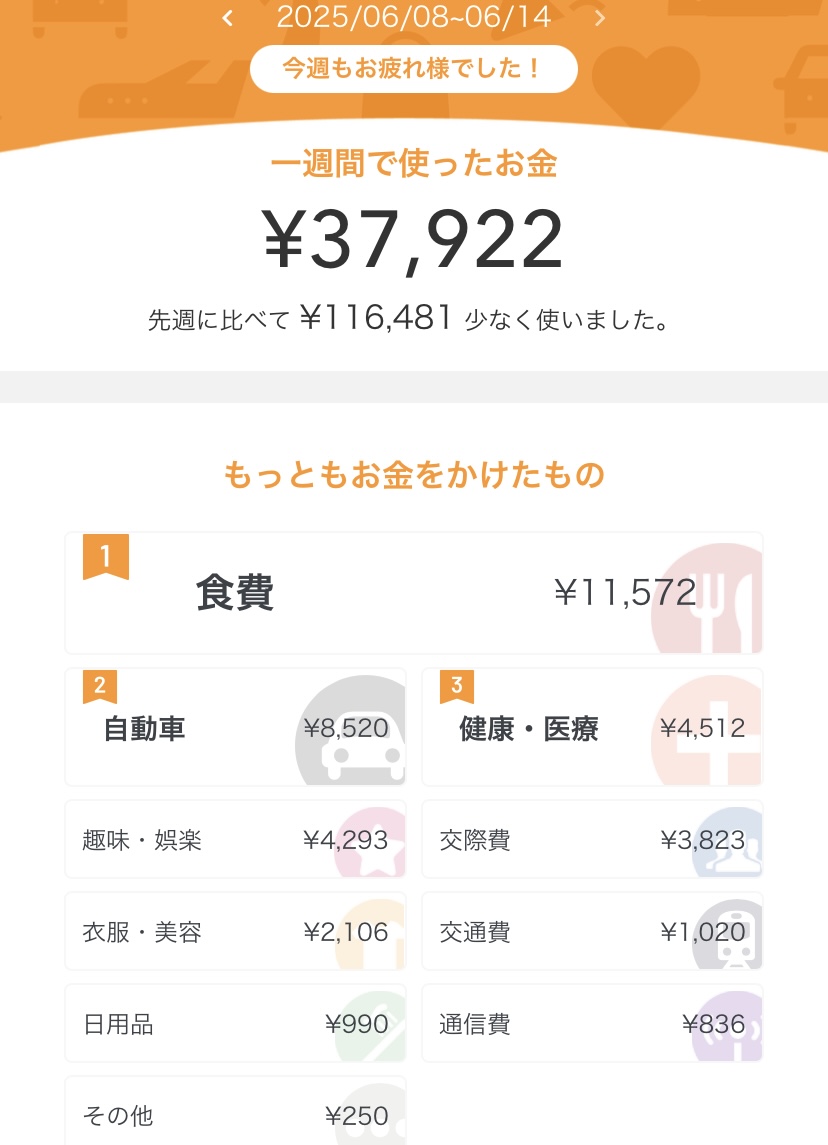Tap the weekly total ¥37,922
828x1145 pixels.
tap(413, 241)
